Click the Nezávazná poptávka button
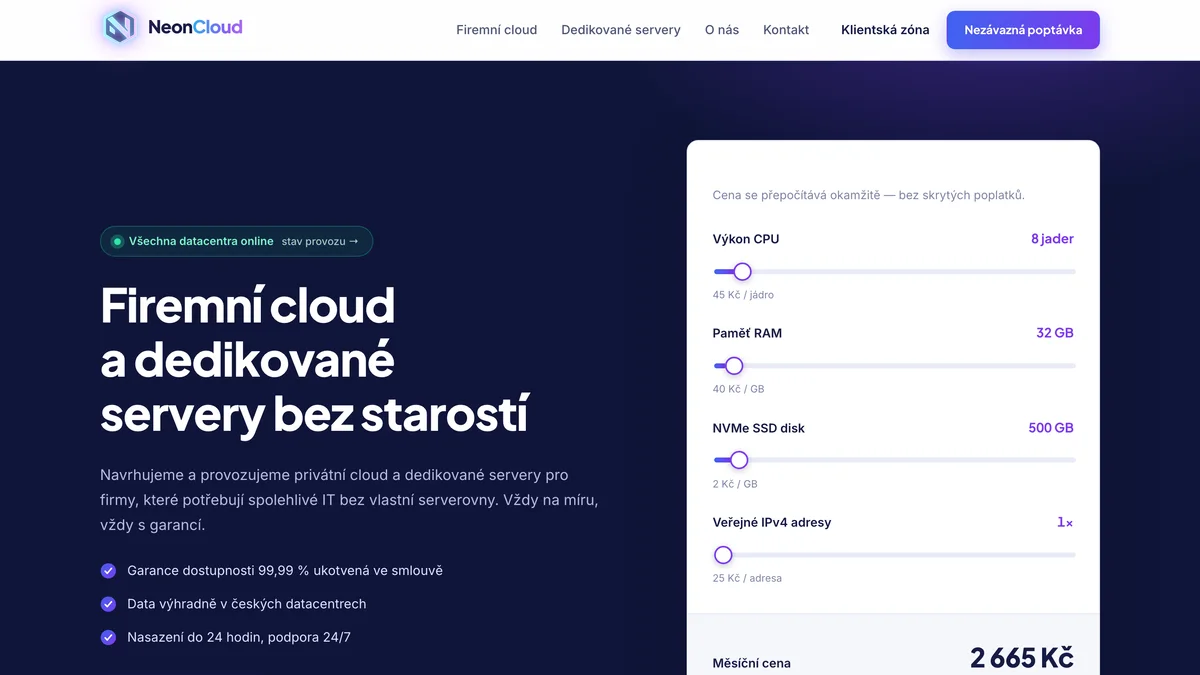 pos(1023,30)
